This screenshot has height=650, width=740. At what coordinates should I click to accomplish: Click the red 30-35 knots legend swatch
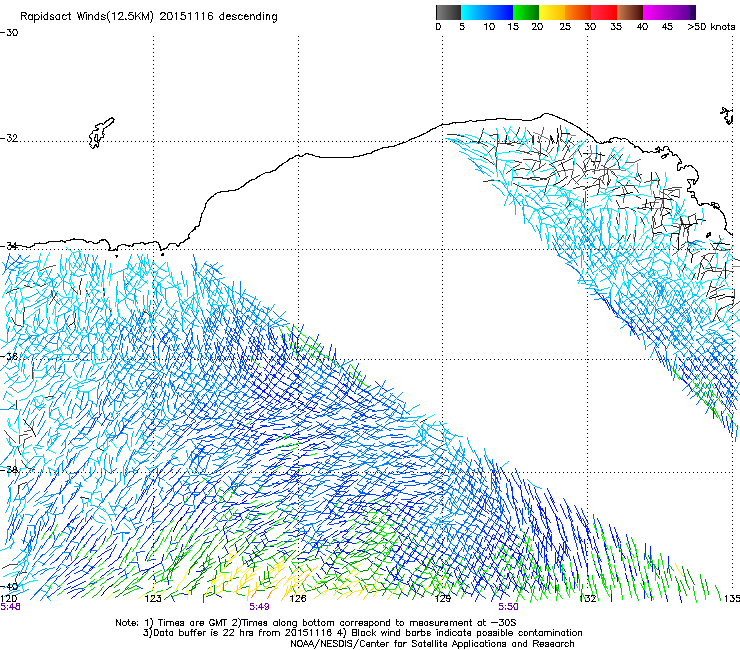(x=604, y=12)
